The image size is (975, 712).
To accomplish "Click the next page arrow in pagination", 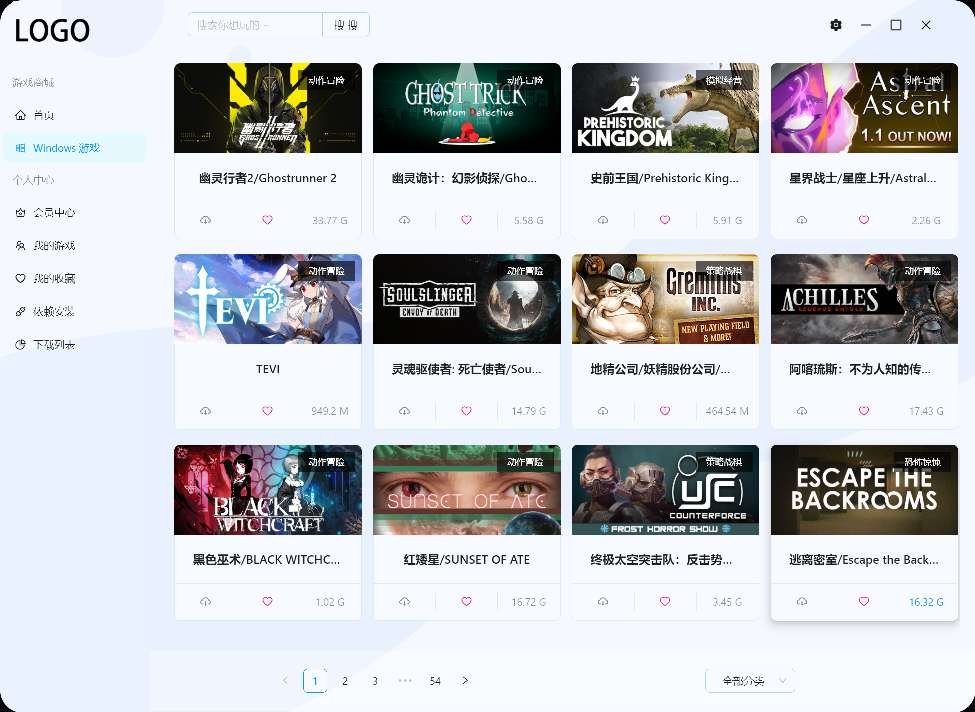I will point(465,681).
